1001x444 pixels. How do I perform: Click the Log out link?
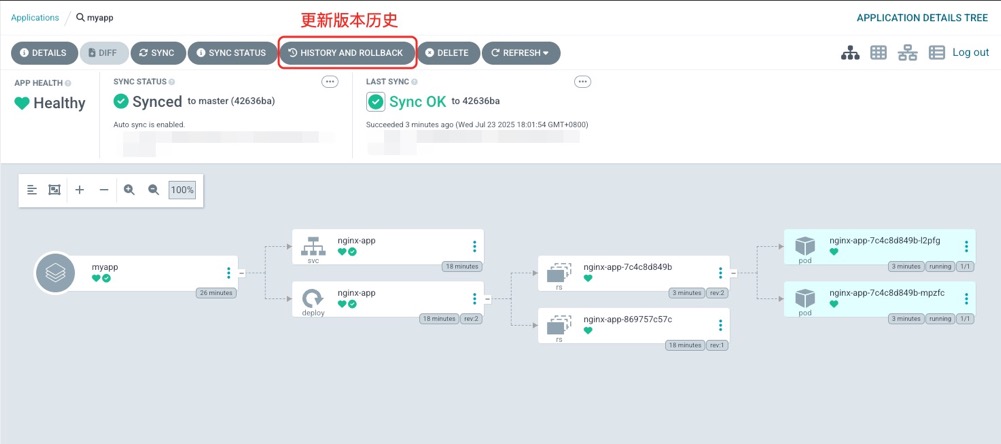coord(970,53)
